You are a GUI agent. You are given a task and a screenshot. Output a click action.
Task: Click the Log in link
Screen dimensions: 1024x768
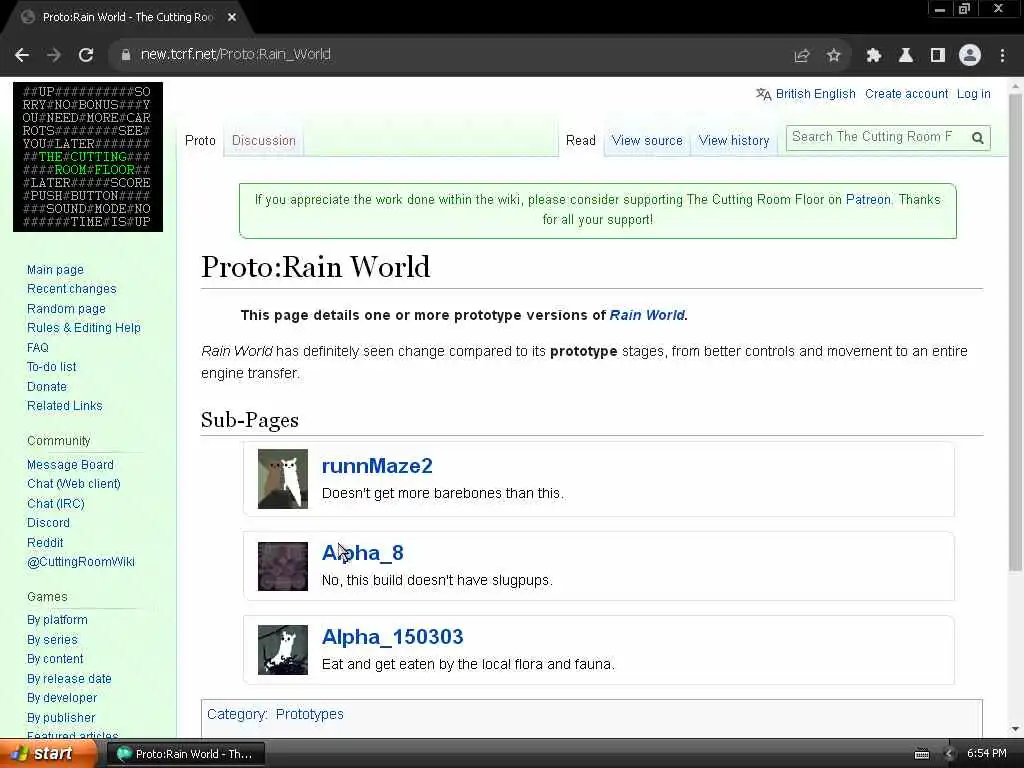973,94
